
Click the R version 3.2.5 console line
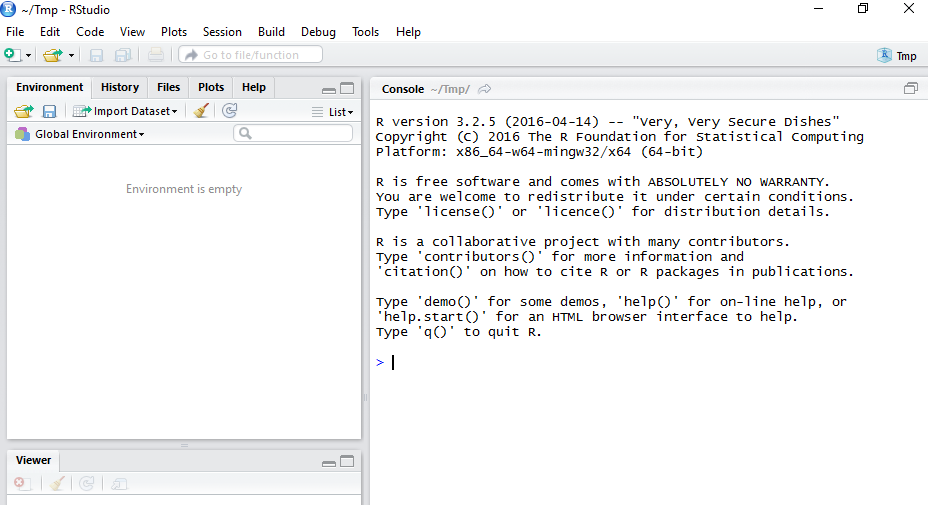click(x=607, y=121)
